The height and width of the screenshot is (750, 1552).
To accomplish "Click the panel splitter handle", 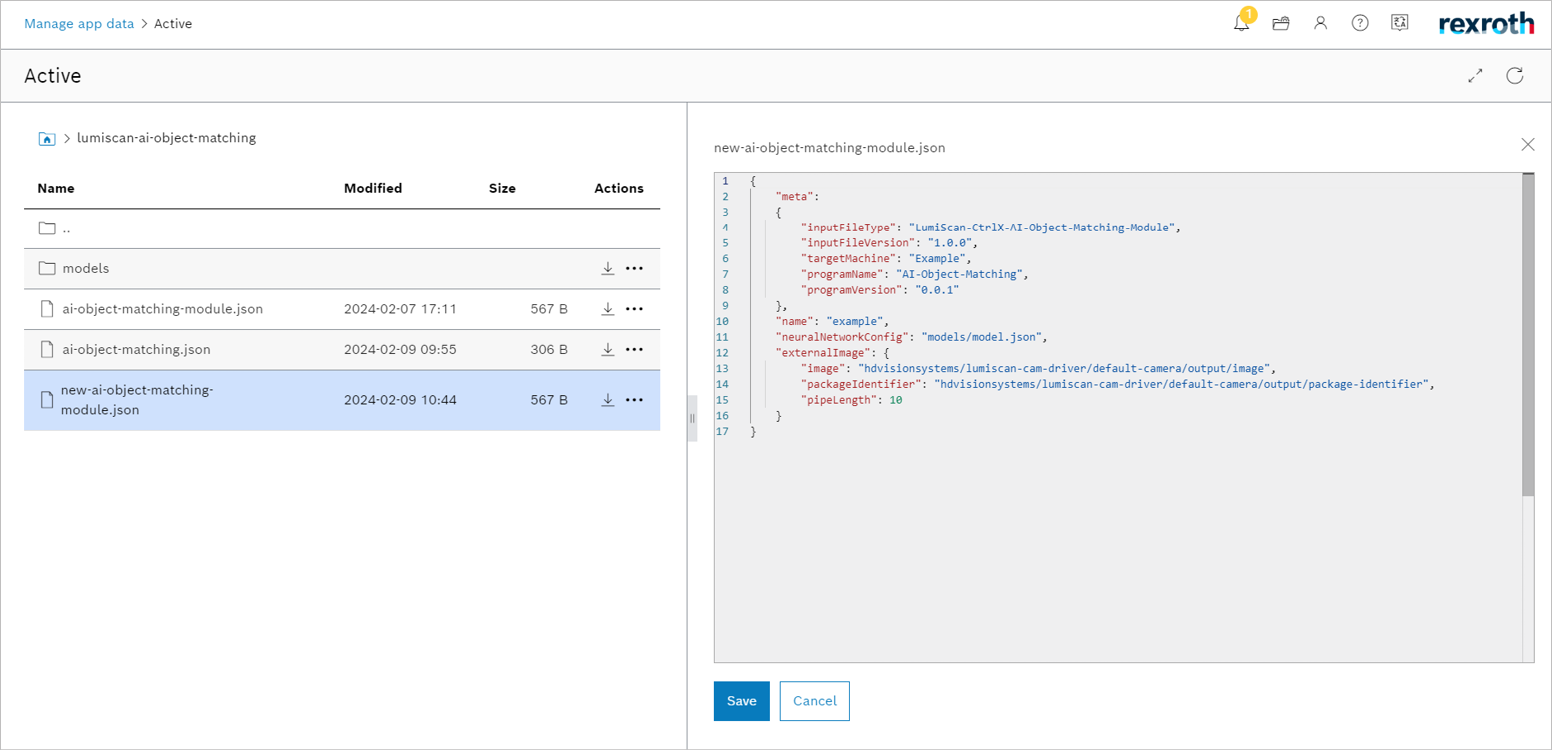I will point(692,418).
